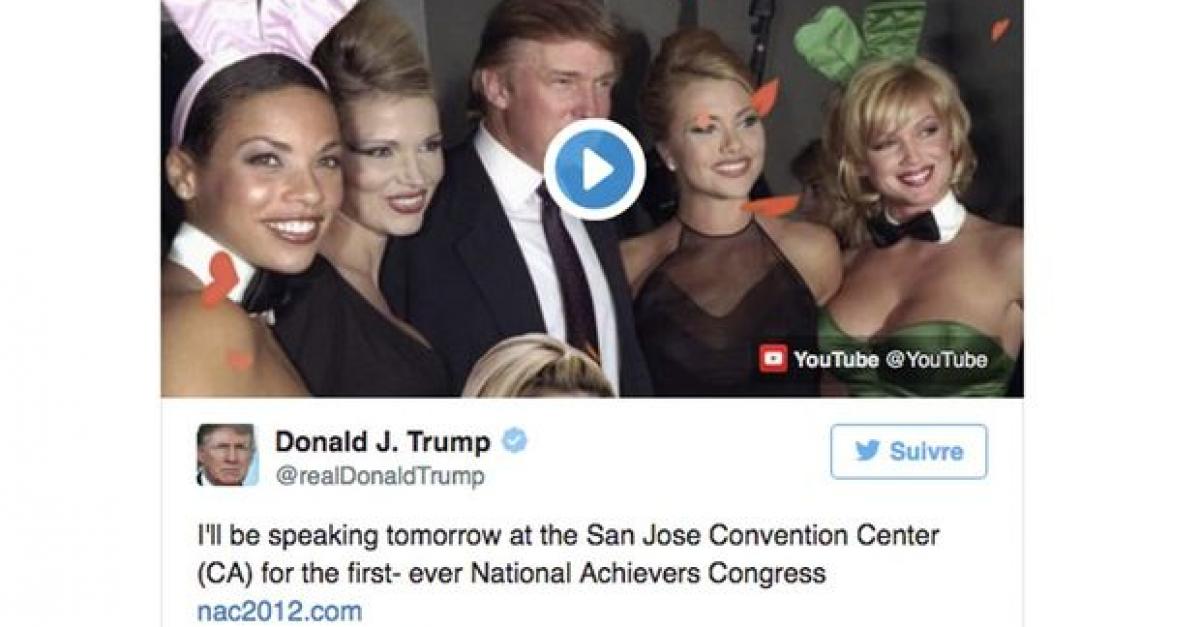Click the YouTube label text on video

coord(836,360)
